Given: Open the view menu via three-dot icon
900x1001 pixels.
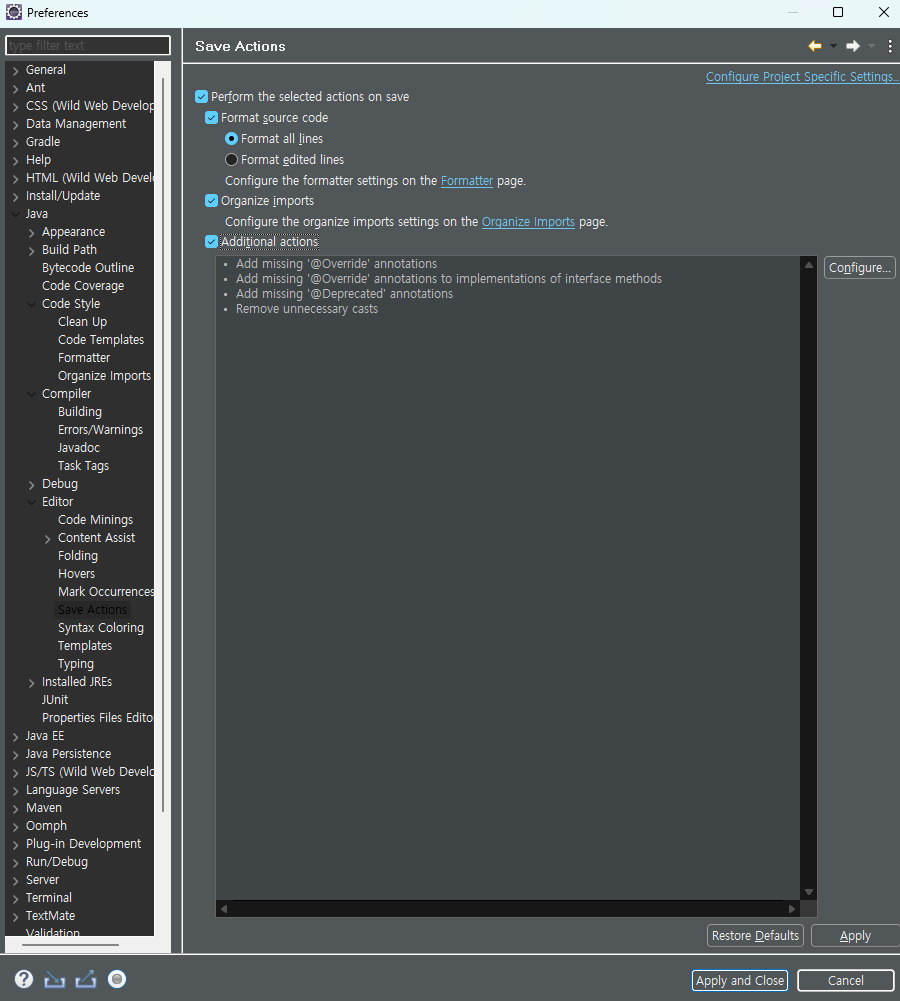Looking at the screenshot, I should coord(889,46).
